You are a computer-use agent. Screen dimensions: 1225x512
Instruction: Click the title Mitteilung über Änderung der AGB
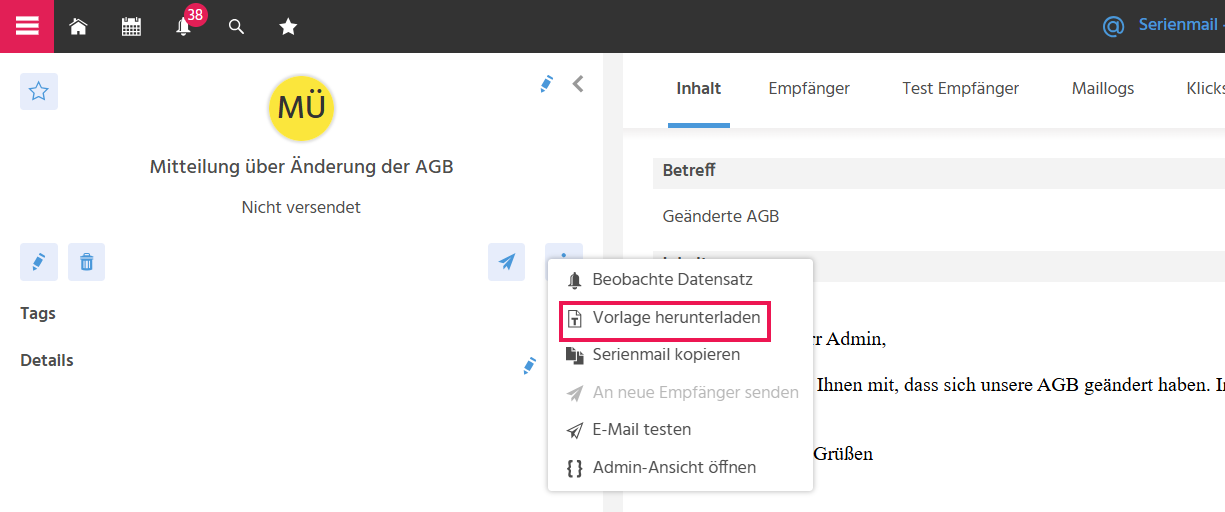pyautogui.click(x=301, y=167)
